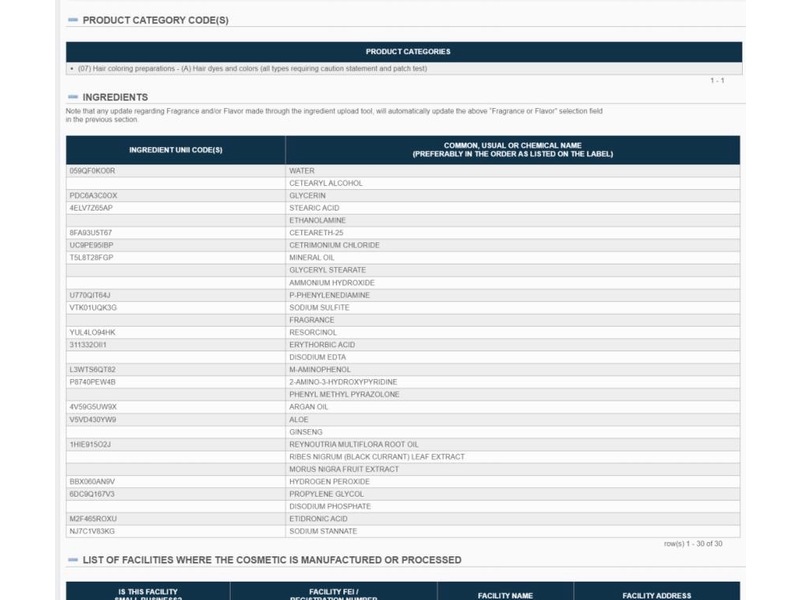Collapse the List of Facilities section

[73, 560]
